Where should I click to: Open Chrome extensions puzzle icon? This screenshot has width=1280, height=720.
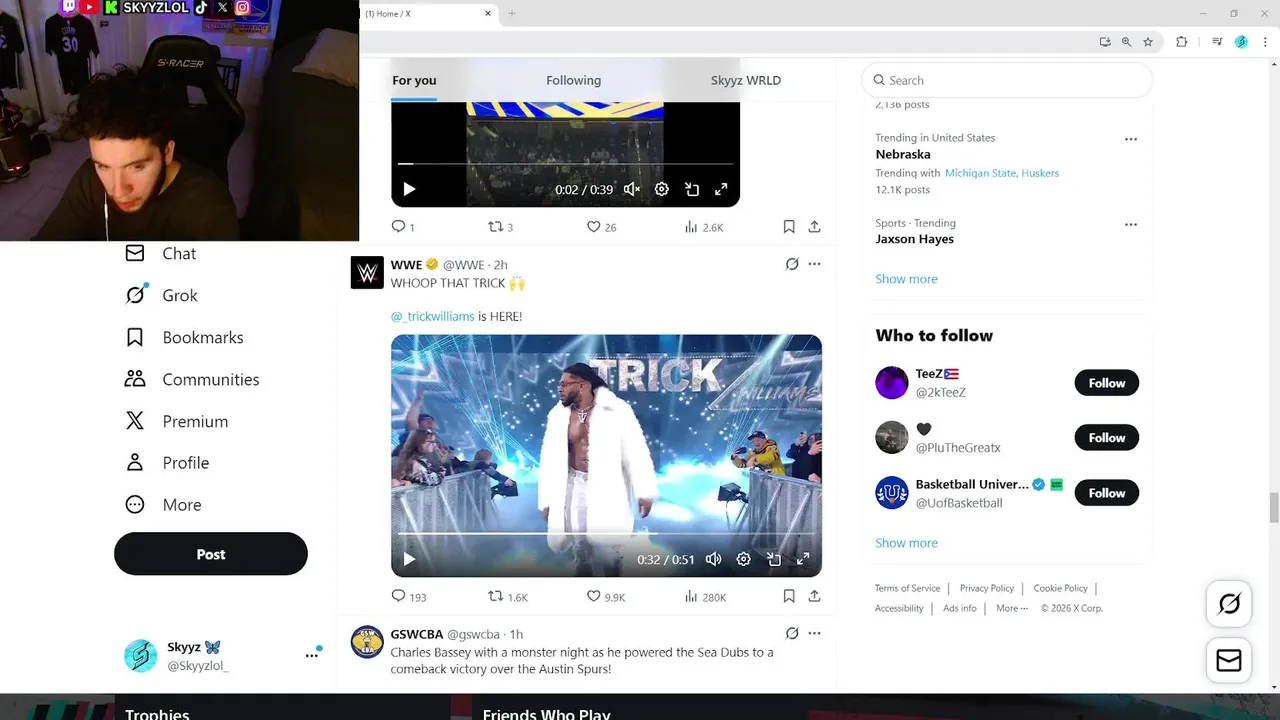coord(1181,42)
